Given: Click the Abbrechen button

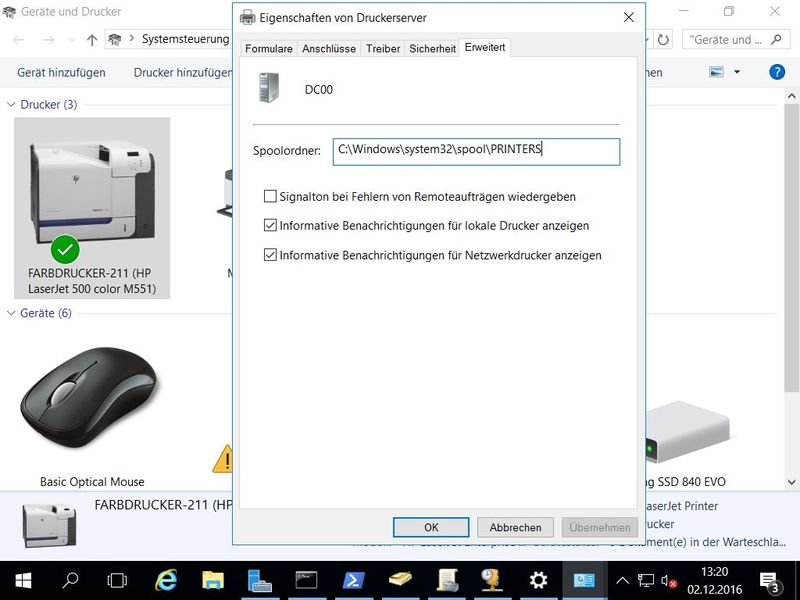Looking at the screenshot, I should tap(515, 527).
